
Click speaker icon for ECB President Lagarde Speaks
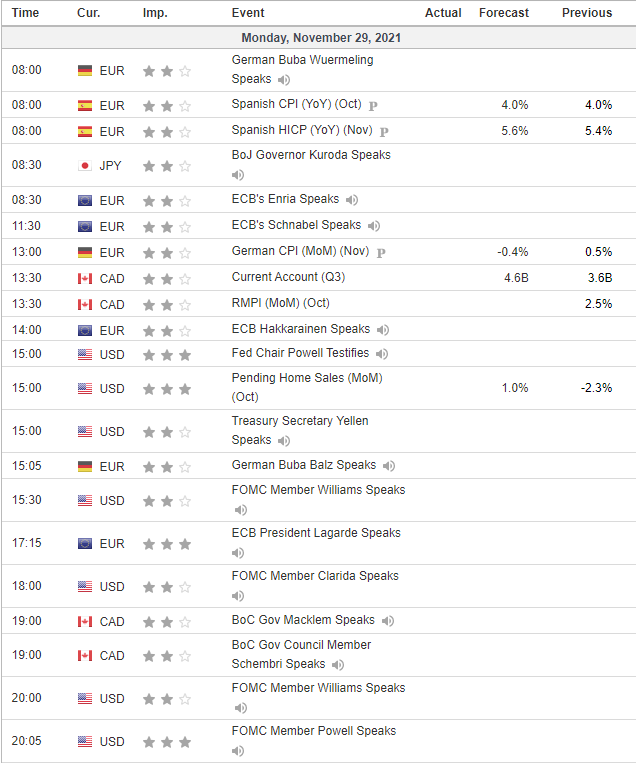(238, 552)
